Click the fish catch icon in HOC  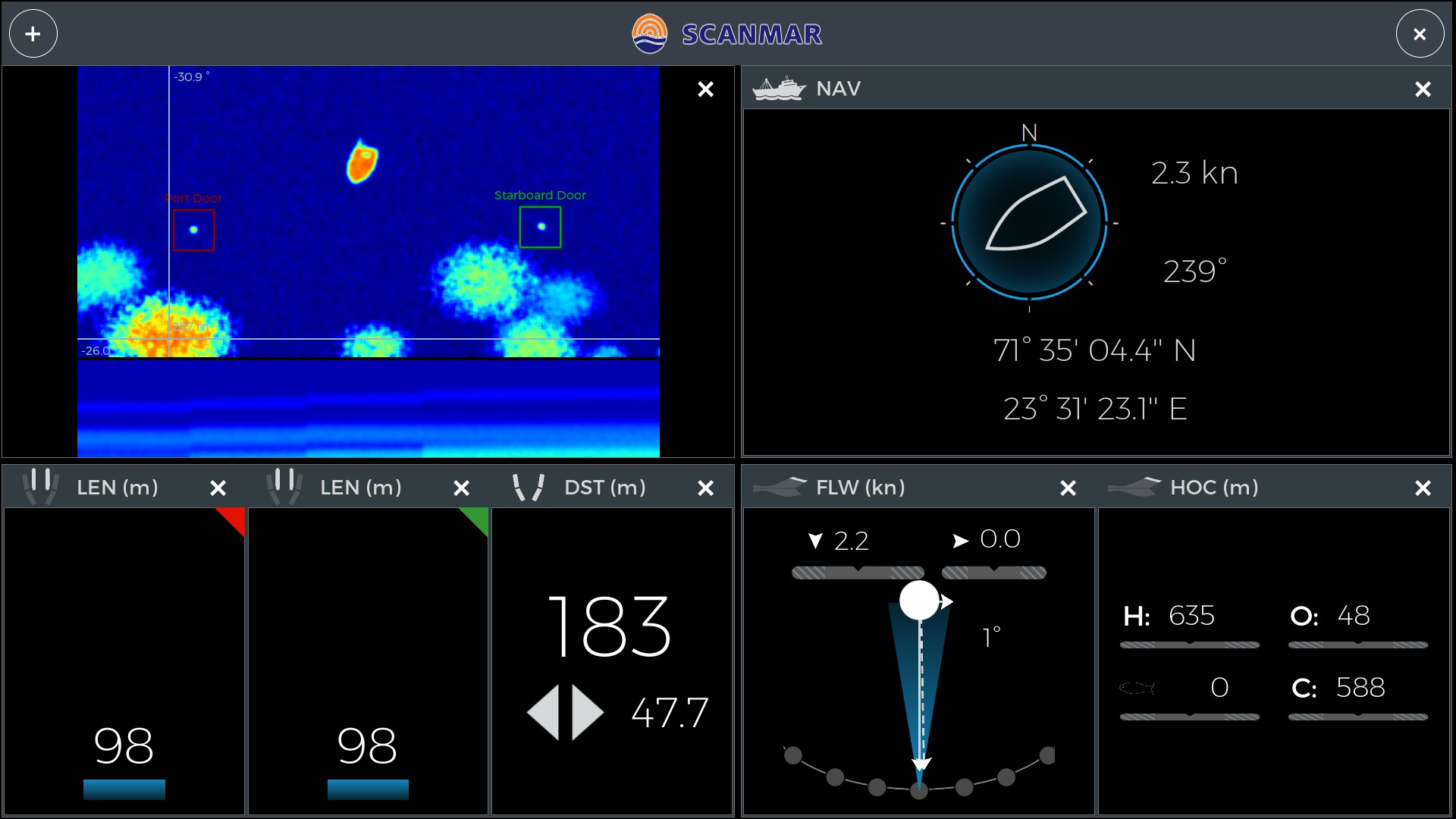click(1137, 688)
